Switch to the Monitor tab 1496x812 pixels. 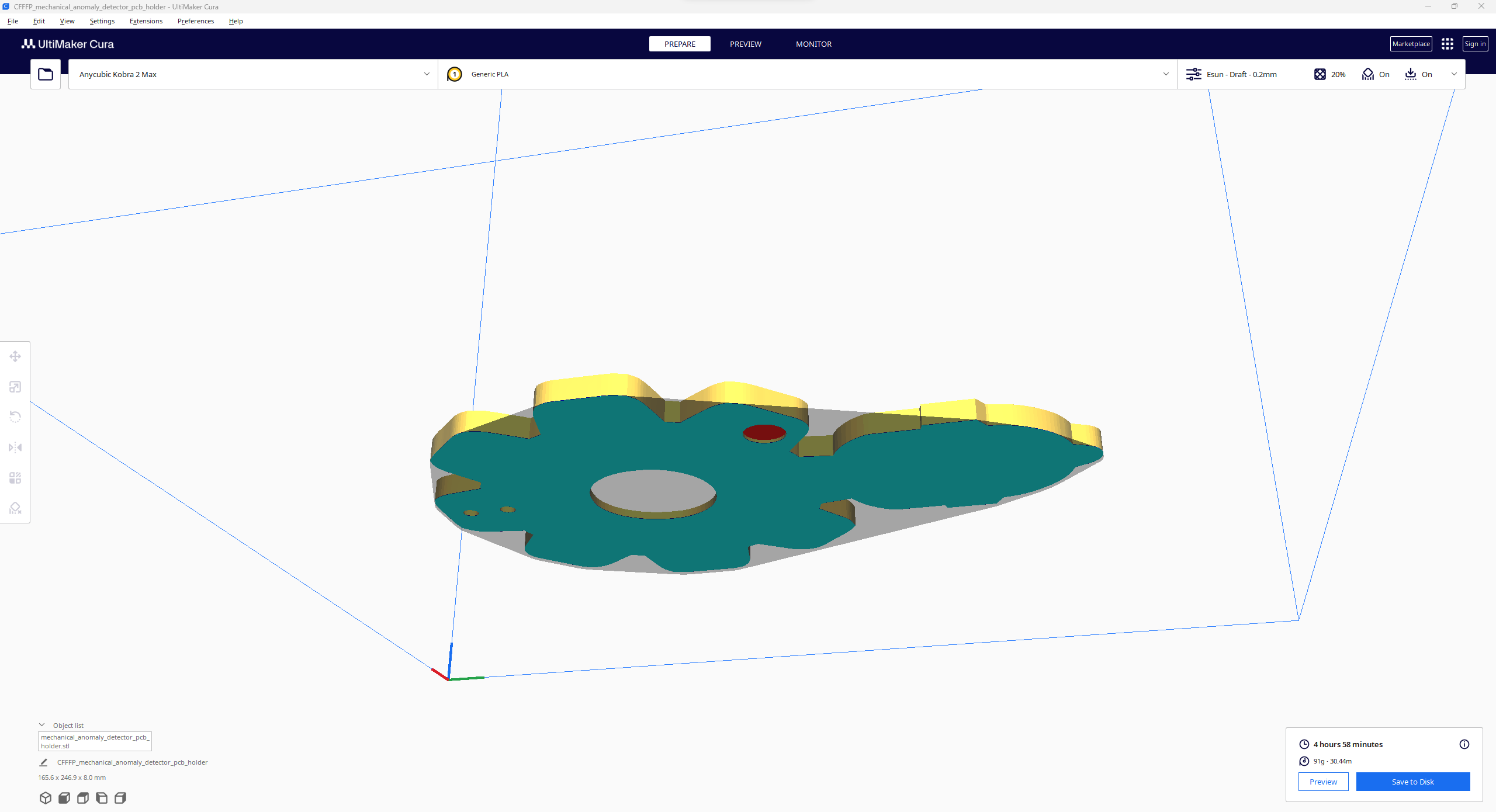coord(814,44)
